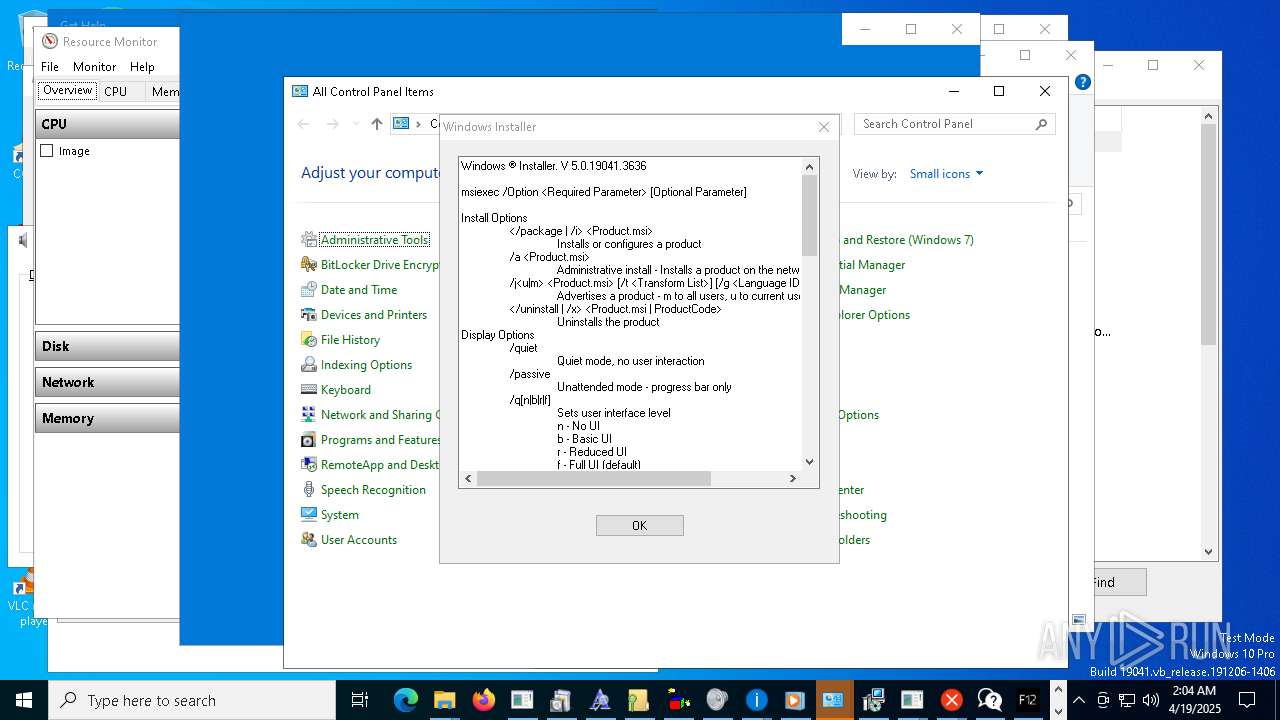This screenshot has height=720, width=1280.
Task: Click the blue help icon in background window
Action: click(1082, 82)
